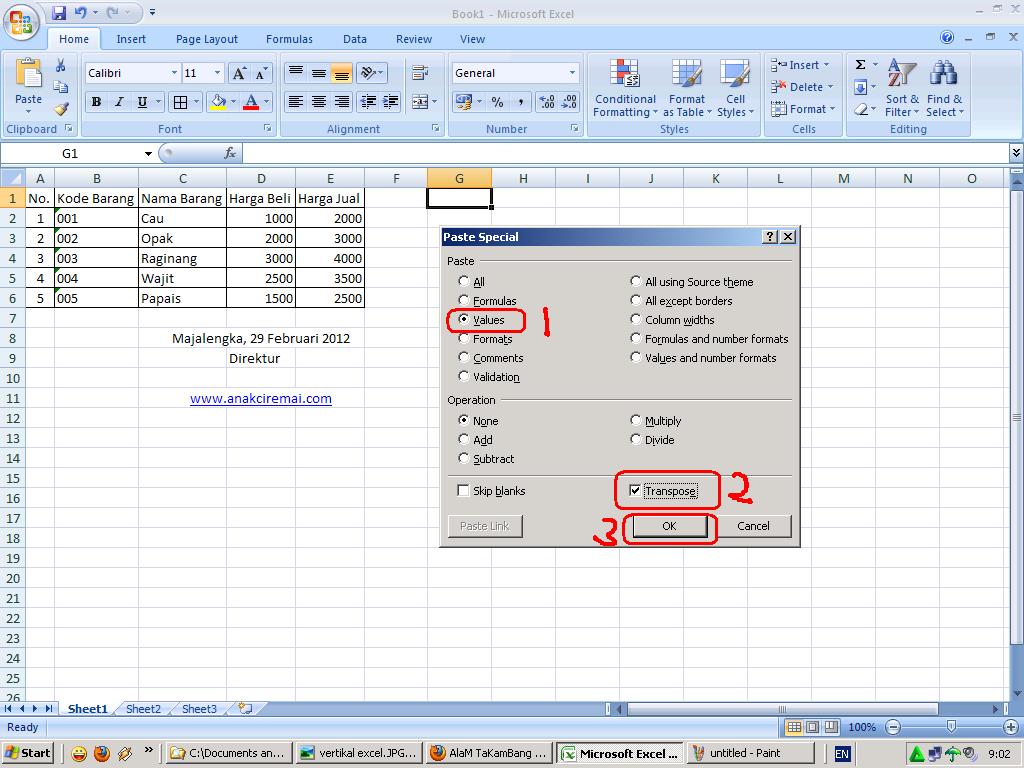Click the AutoSum sigma icon

861,65
